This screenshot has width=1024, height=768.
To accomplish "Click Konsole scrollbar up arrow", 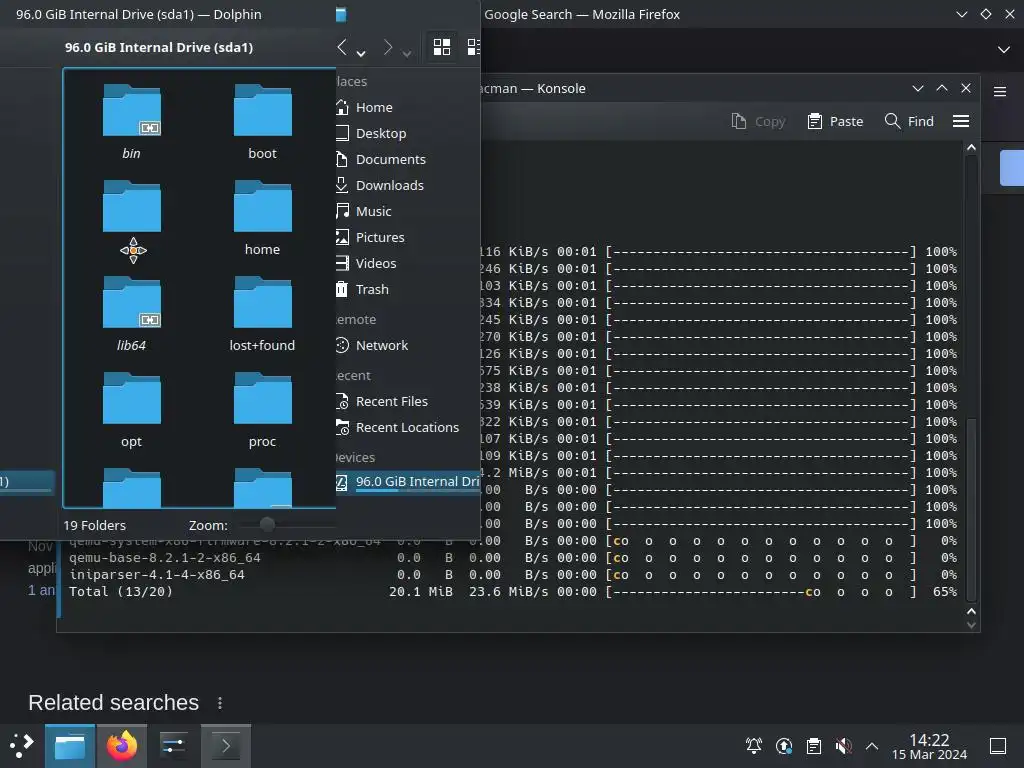I will (x=971, y=148).
